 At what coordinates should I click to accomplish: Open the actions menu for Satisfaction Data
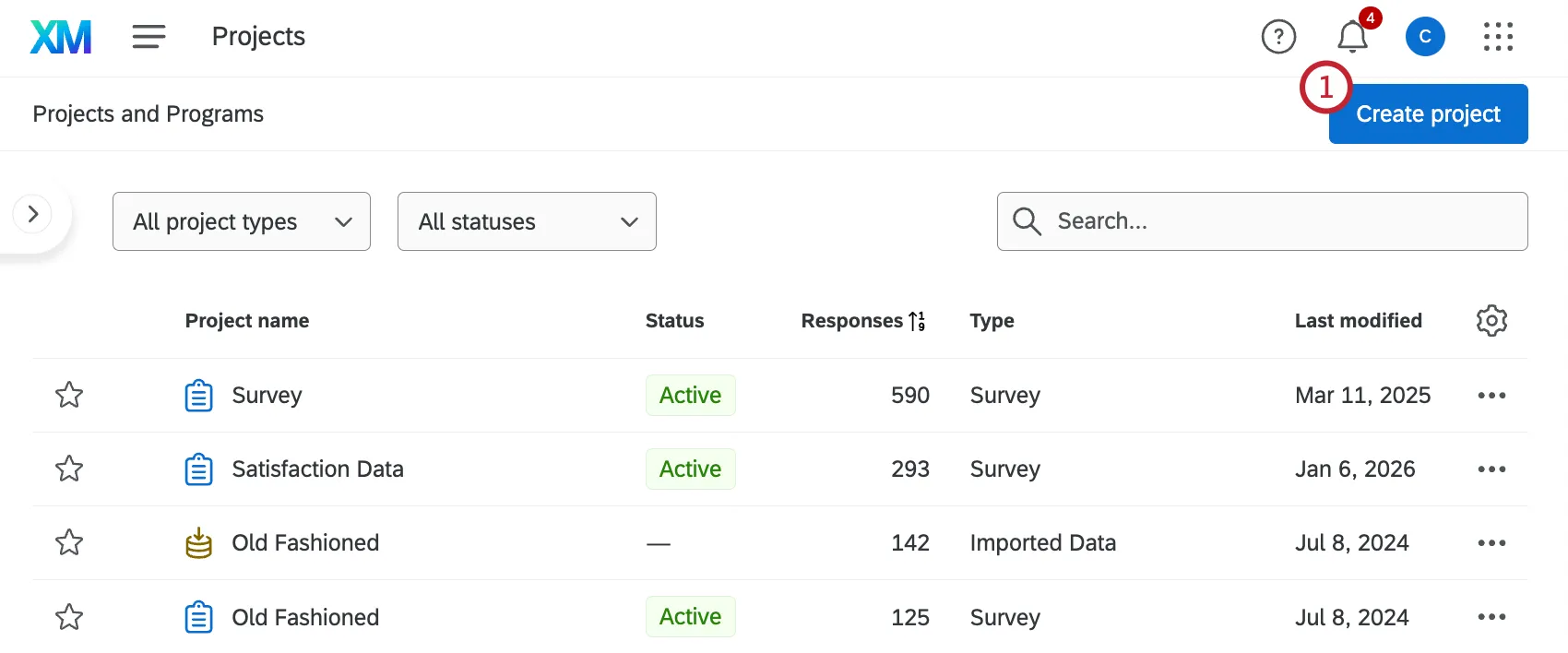click(1491, 469)
